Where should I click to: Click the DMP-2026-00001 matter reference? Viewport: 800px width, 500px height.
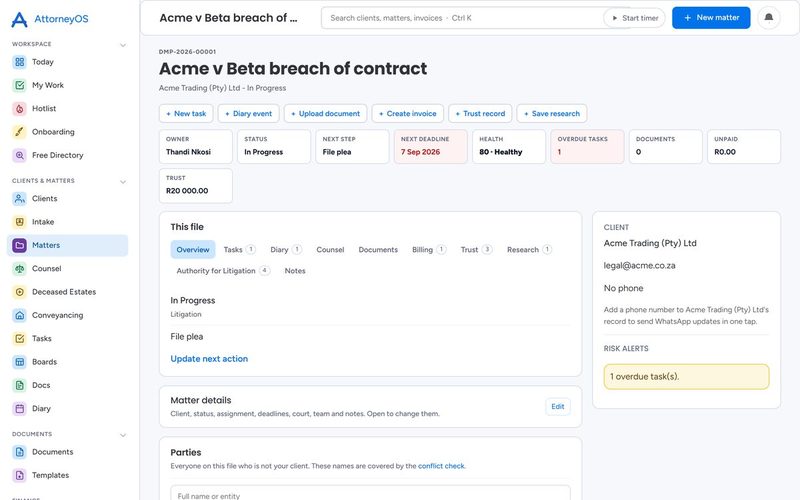(x=187, y=52)
